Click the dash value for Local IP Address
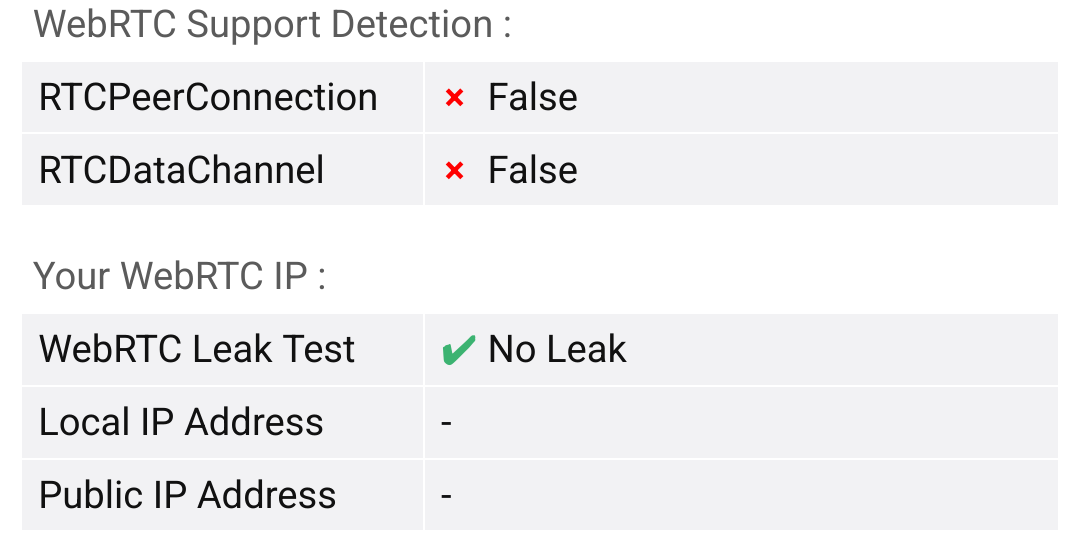 pyautogui.click(x=447, y=423)
